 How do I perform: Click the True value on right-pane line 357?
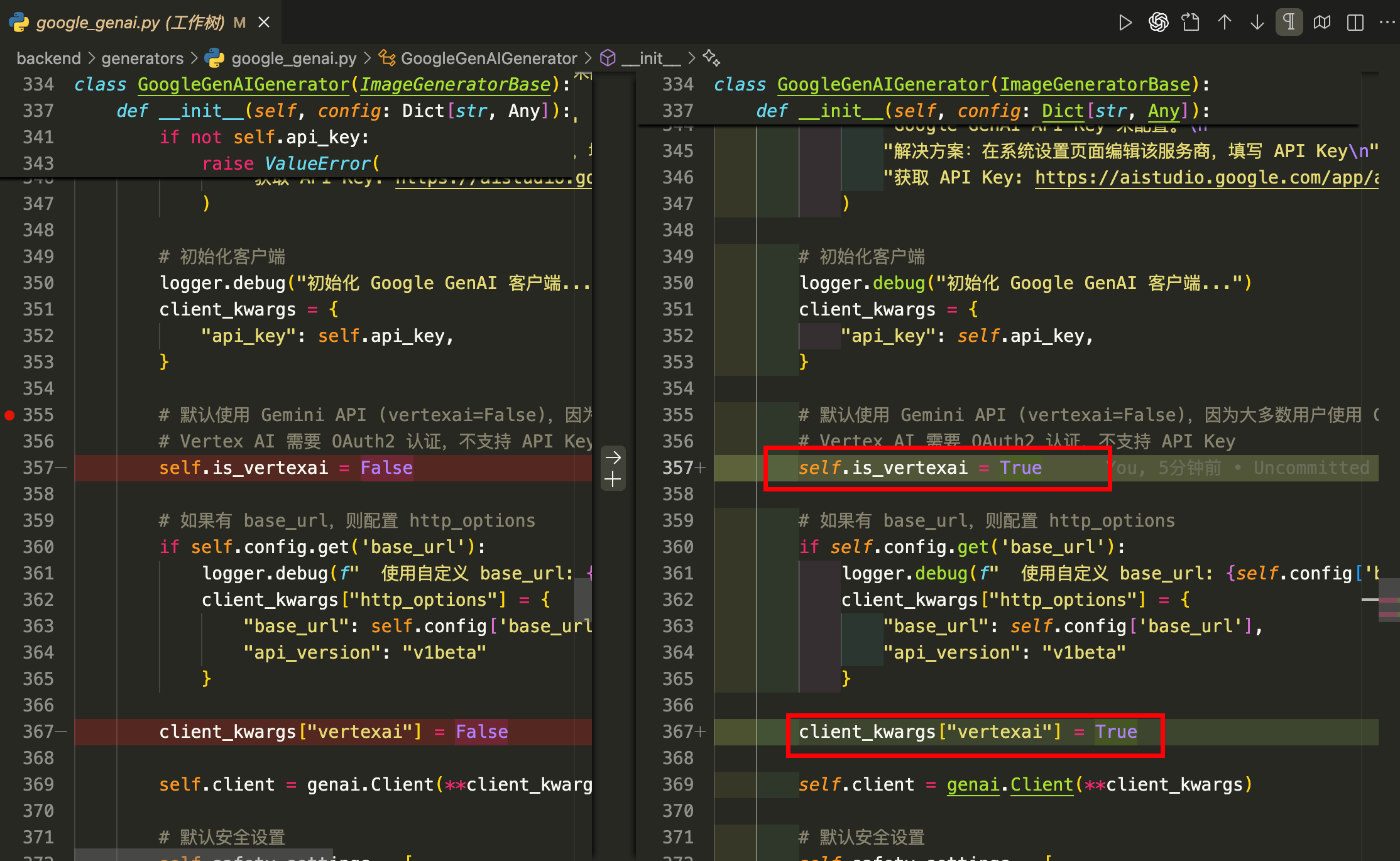[x=1020, y=468]
